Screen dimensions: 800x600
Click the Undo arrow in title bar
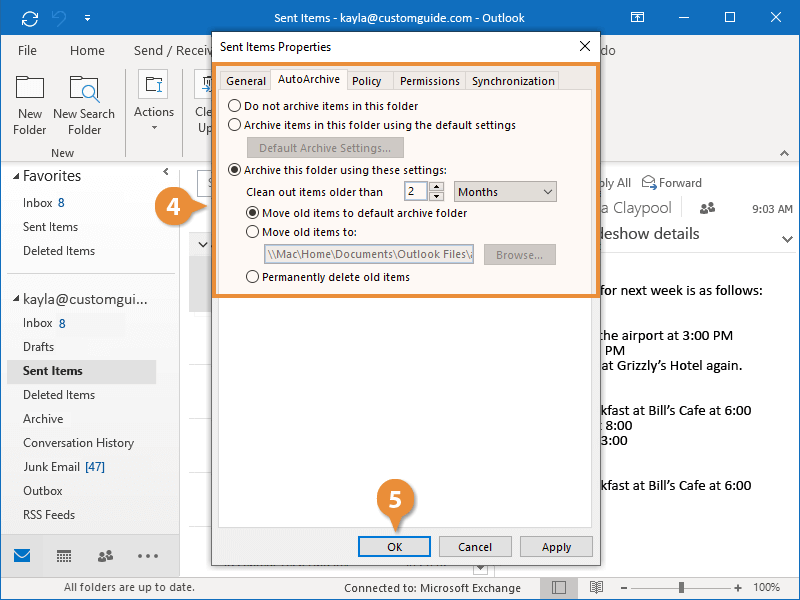59,18
